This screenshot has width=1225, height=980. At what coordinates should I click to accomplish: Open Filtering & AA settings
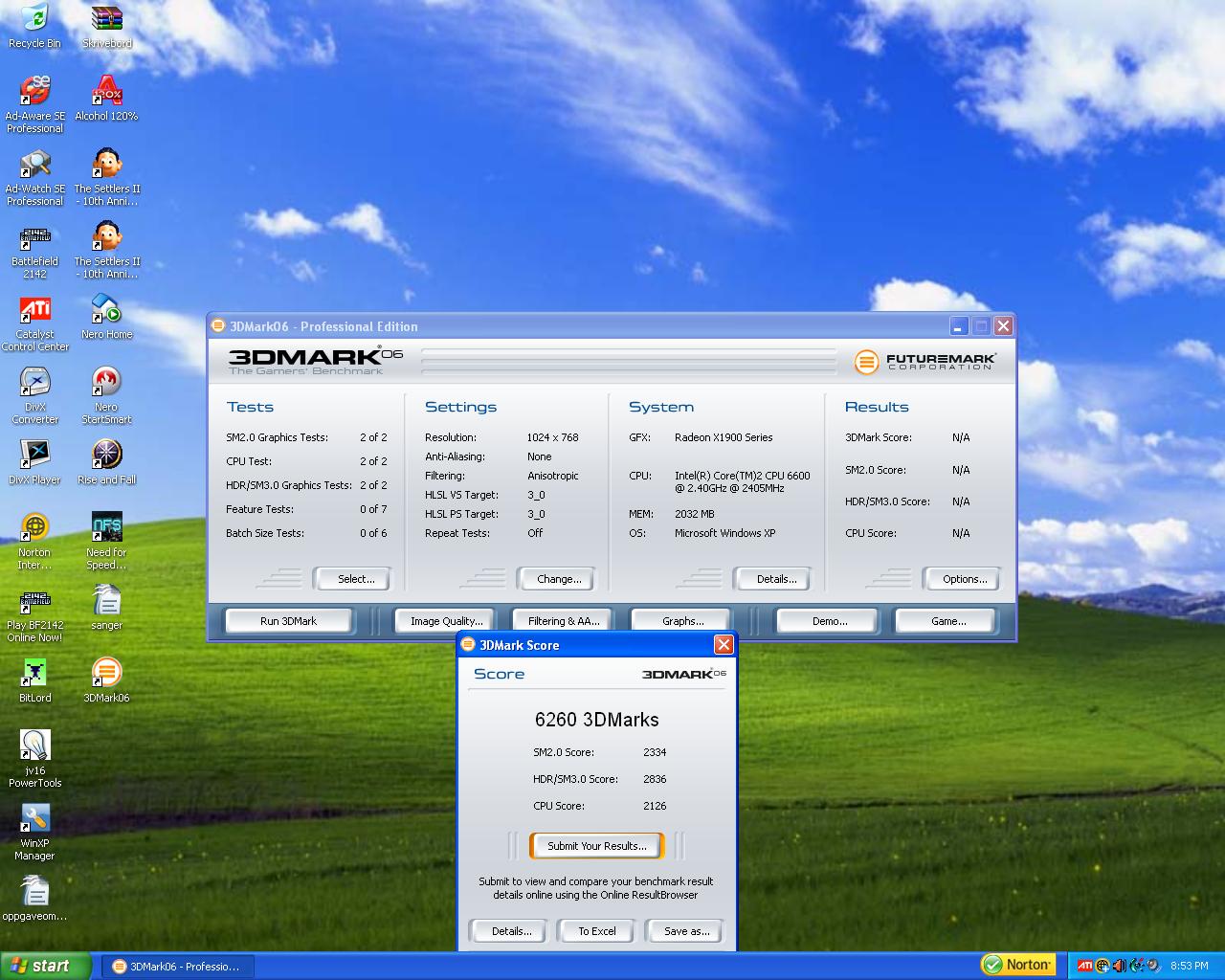click(x=564, y=621)
